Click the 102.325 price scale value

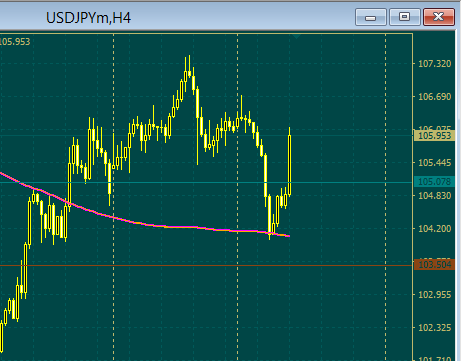434,328
